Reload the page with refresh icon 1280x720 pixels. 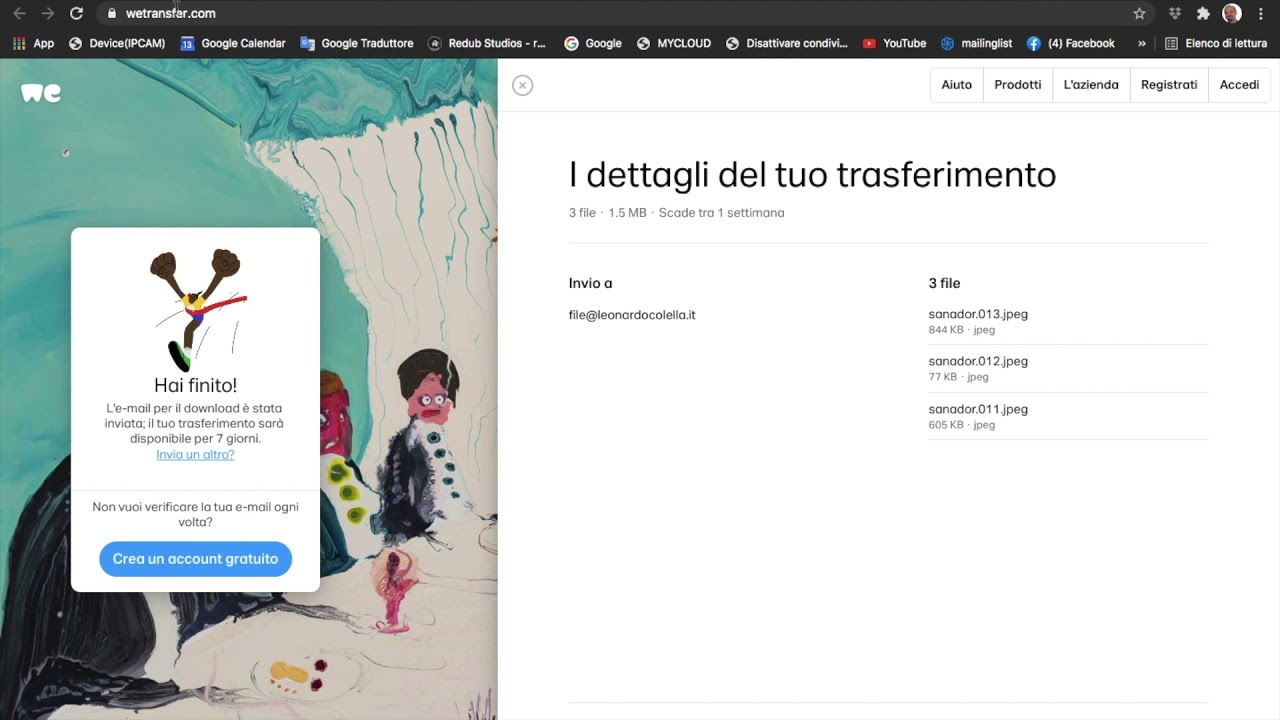pyautogui.click(x=76, y=13)
